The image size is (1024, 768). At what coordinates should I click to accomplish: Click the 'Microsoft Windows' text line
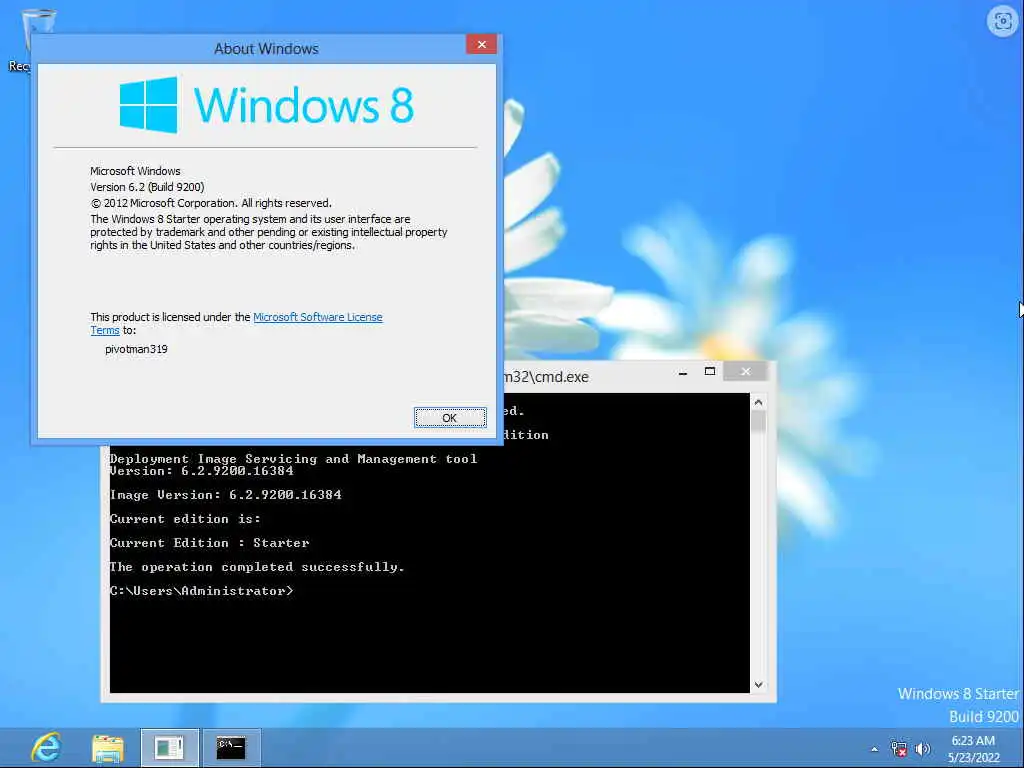[x=135, y=171]
